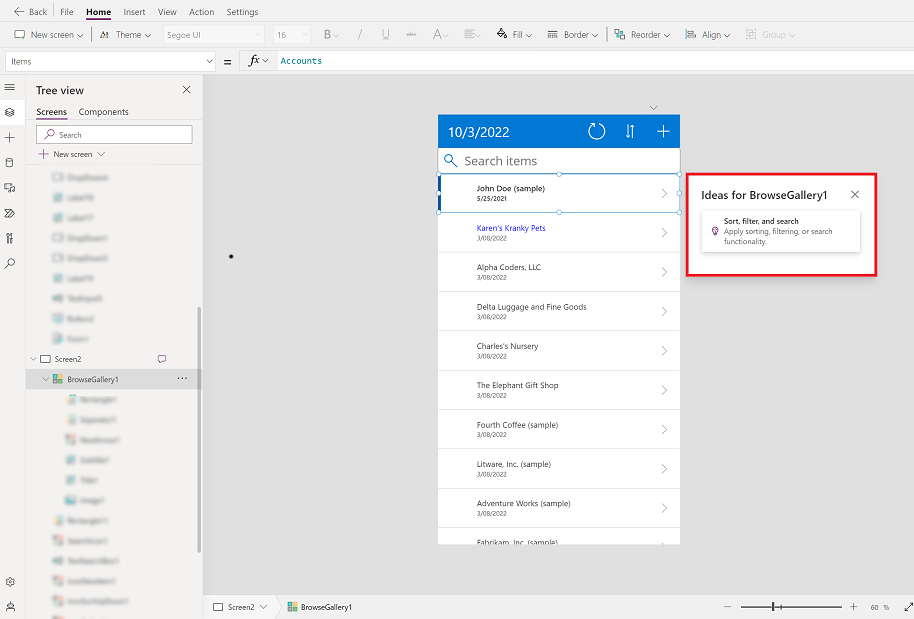Open the comment icon next to Screen2
This screenshot has height=619, width=914.
pyautogui.click(x=162, y=358)
